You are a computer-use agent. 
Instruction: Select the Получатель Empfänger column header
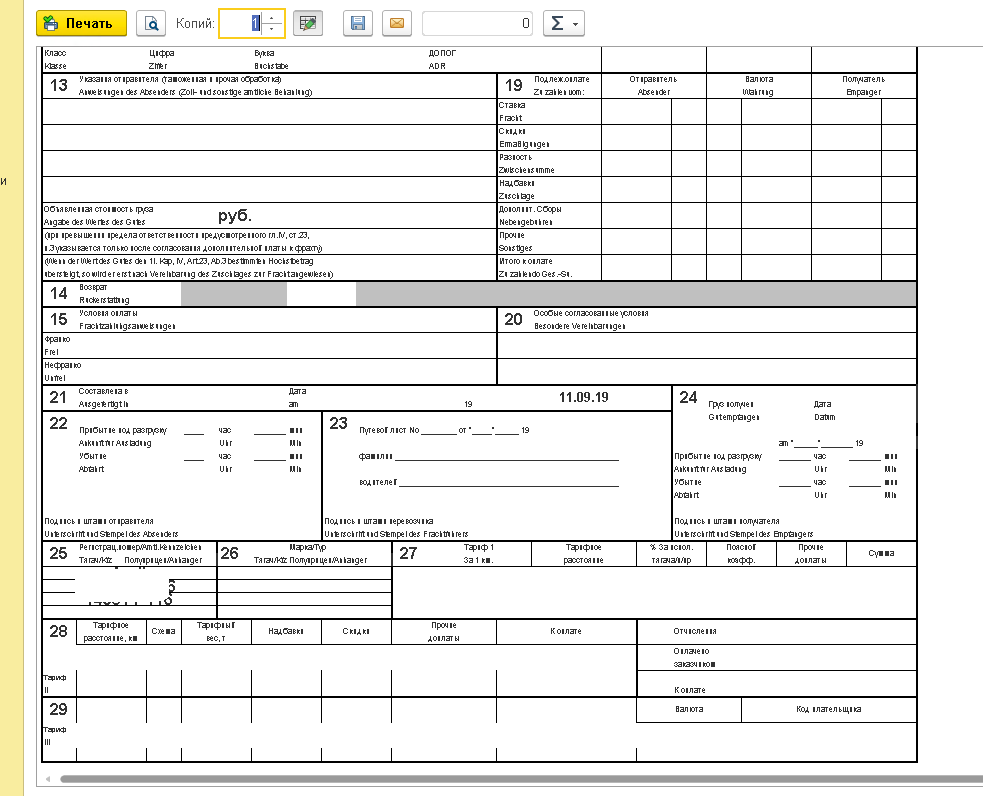(x=864, y=85)
